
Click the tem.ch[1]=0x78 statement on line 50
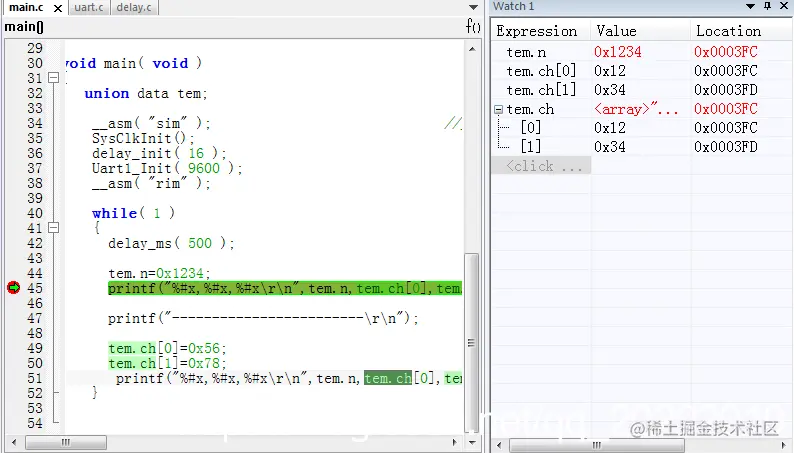167,363
